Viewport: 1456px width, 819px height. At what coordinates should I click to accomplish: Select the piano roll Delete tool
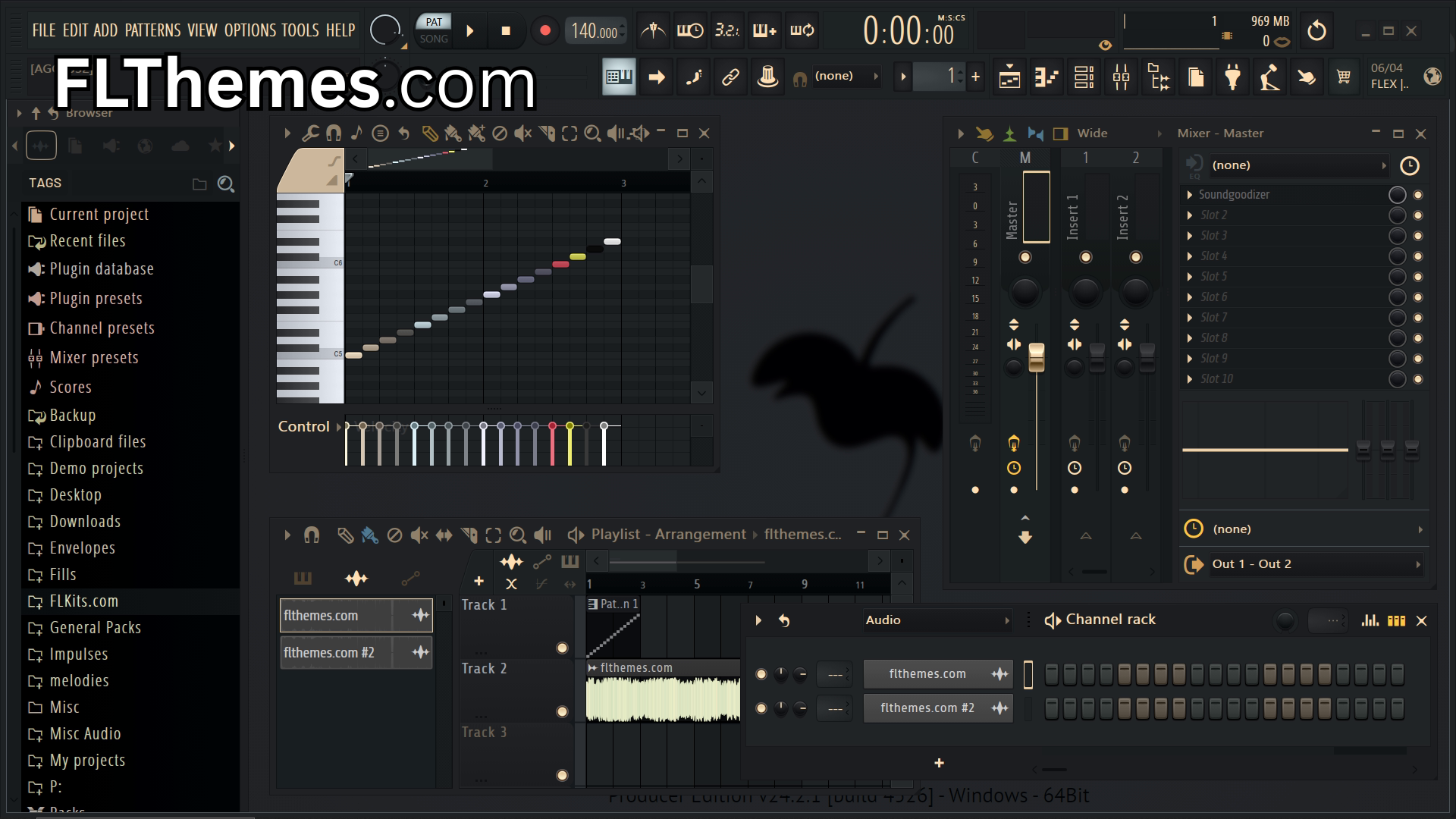point(499,133)
